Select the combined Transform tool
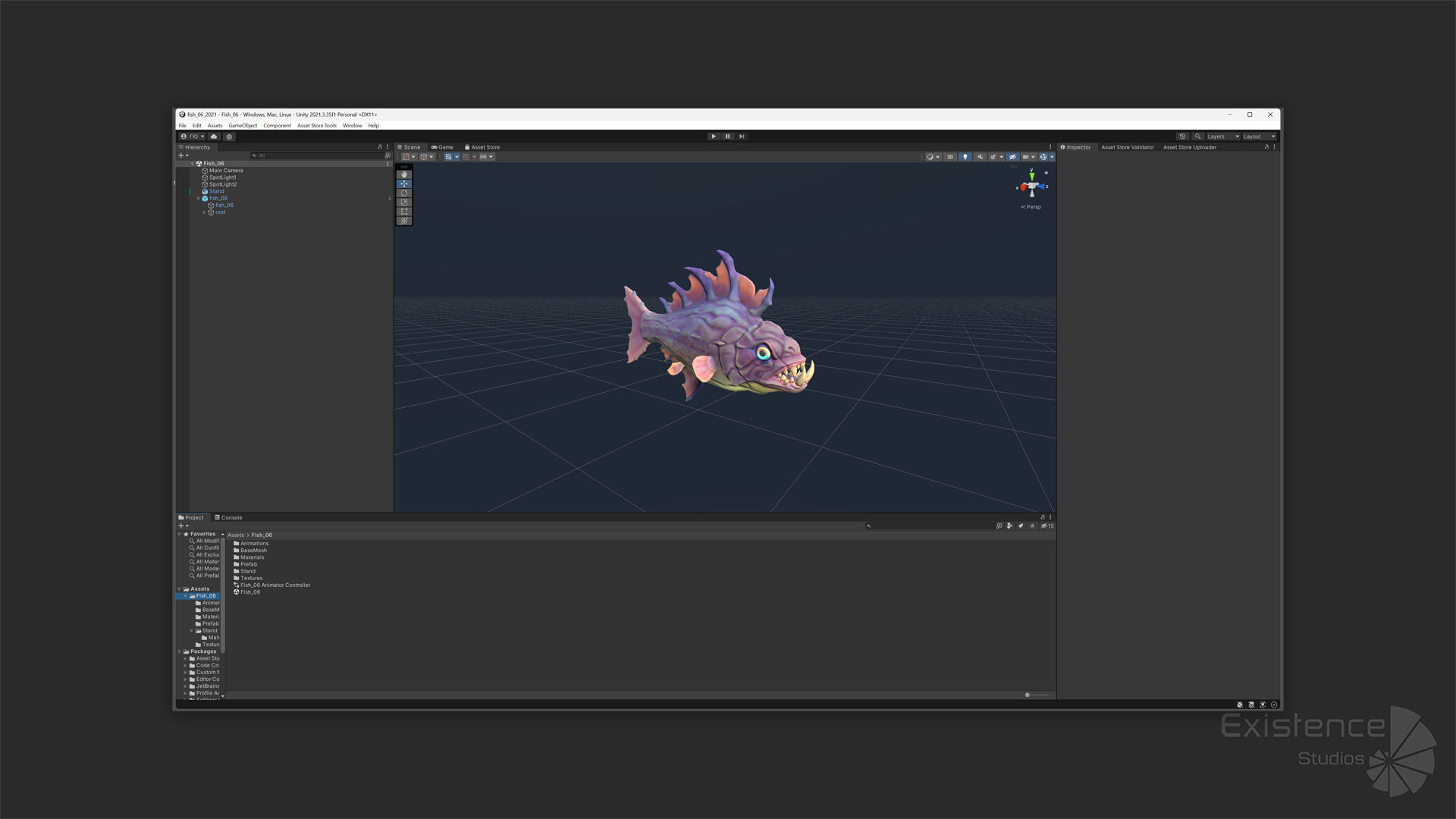This screenshot has width=1456, height=819. (404, 221)
